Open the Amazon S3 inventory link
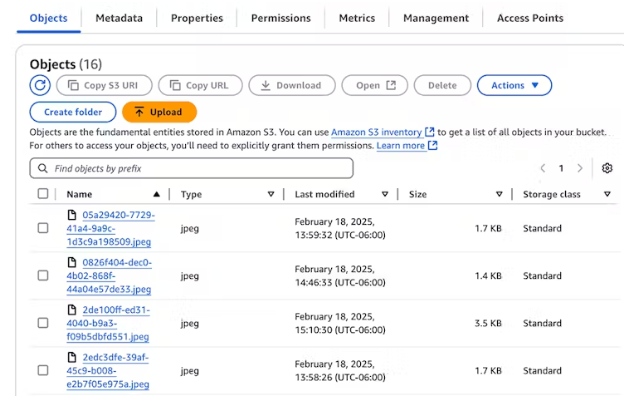This screenshot has width=636, height=409. 376,132
